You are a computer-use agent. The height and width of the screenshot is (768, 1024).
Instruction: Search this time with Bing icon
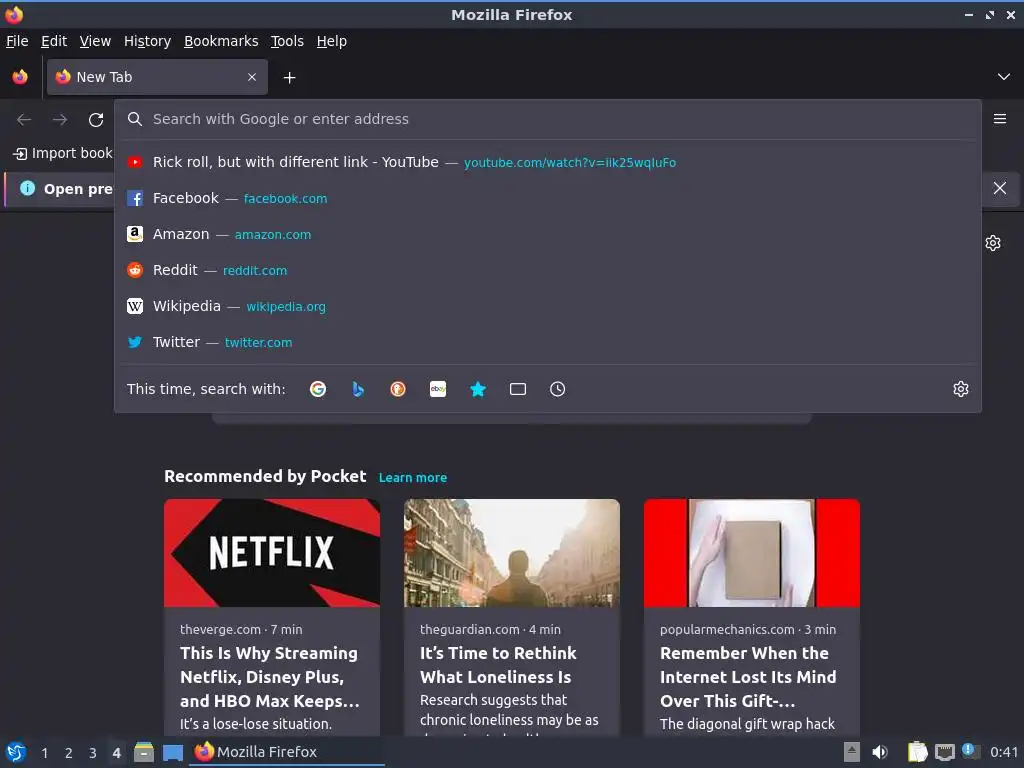click(x=358, y=389)
